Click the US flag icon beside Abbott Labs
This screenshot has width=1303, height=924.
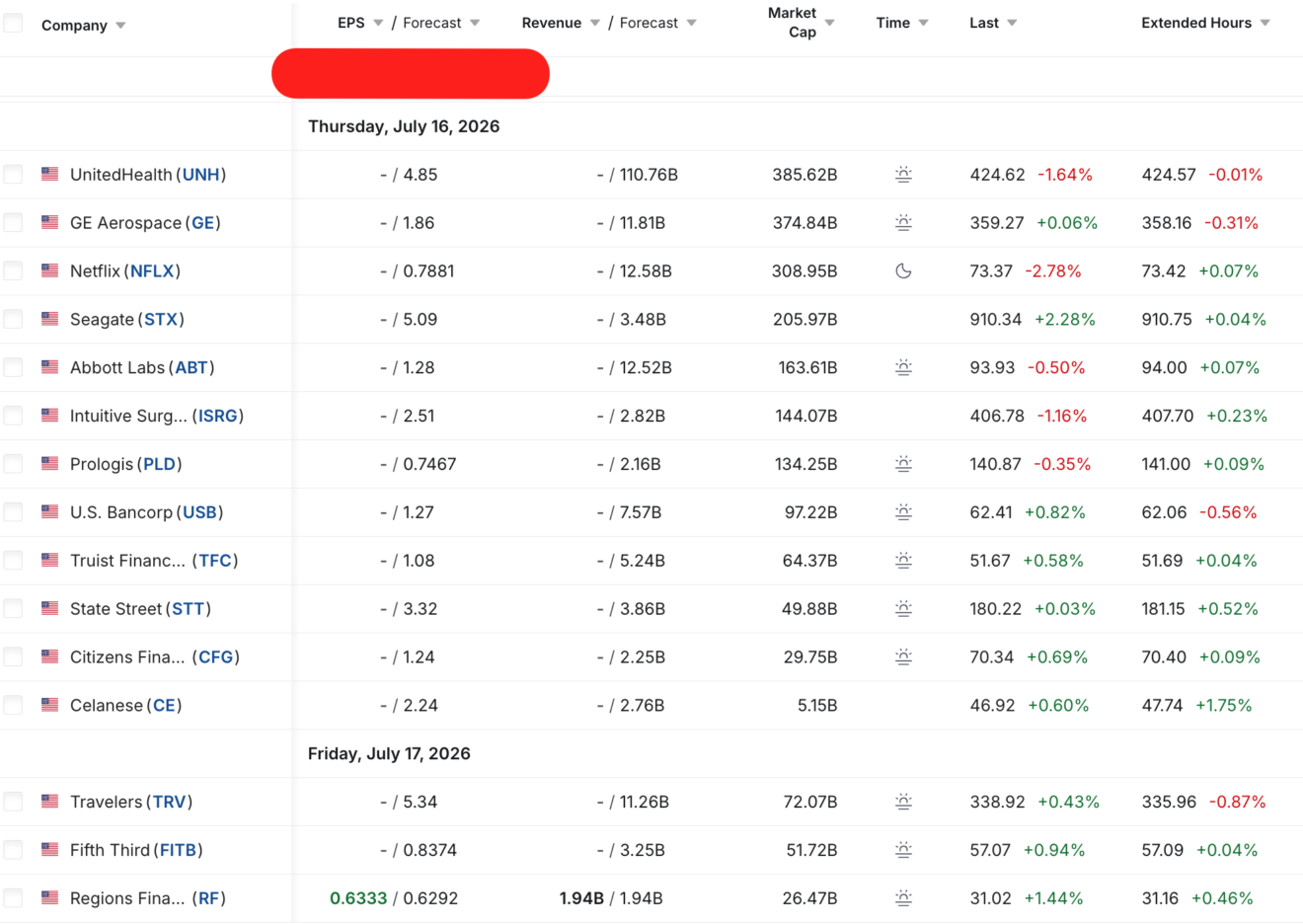(x=49, y=367)
